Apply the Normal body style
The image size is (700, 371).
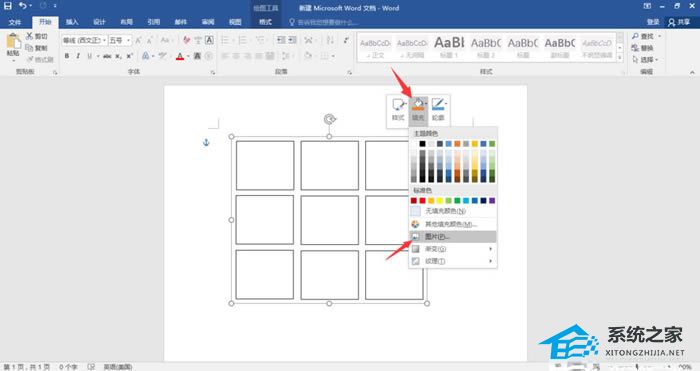point(375,47)
